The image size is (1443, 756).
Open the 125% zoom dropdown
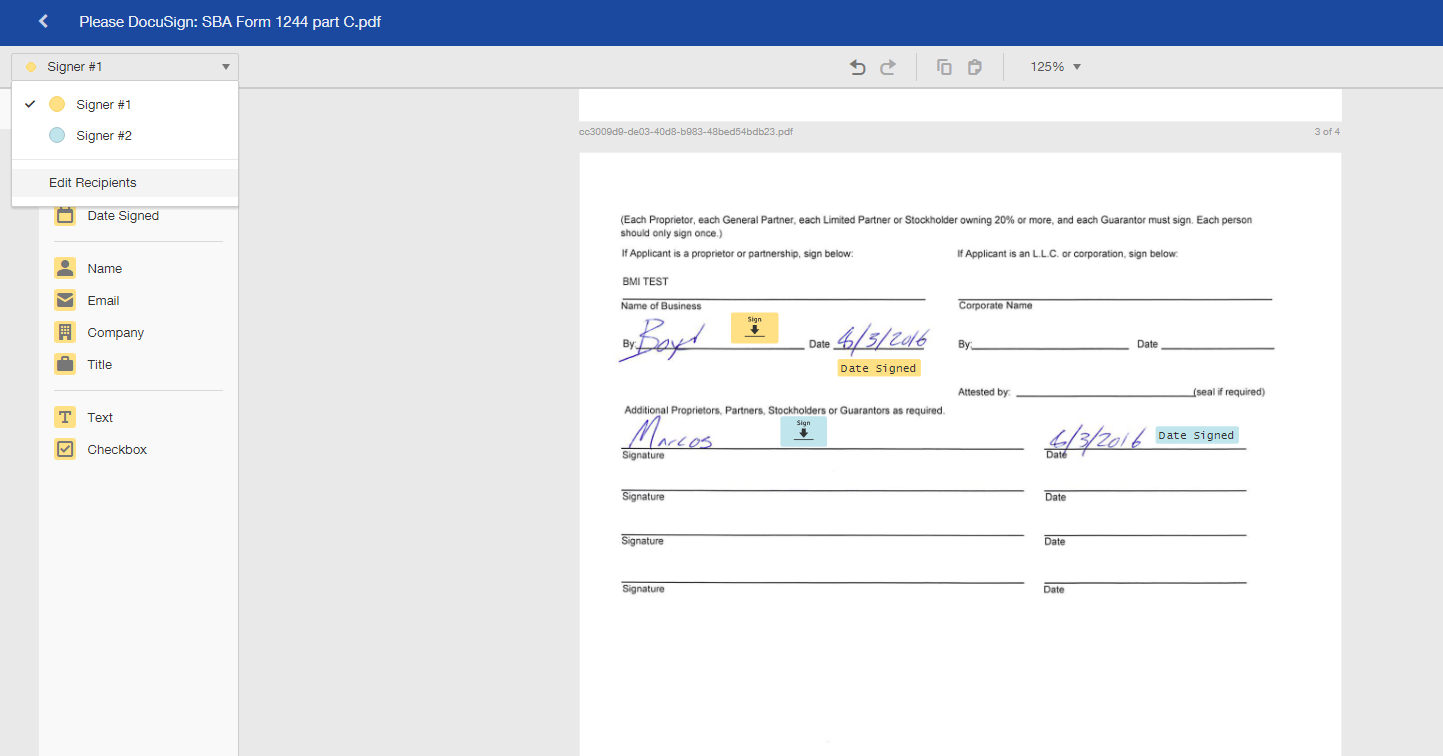(x=1056, y=67)
